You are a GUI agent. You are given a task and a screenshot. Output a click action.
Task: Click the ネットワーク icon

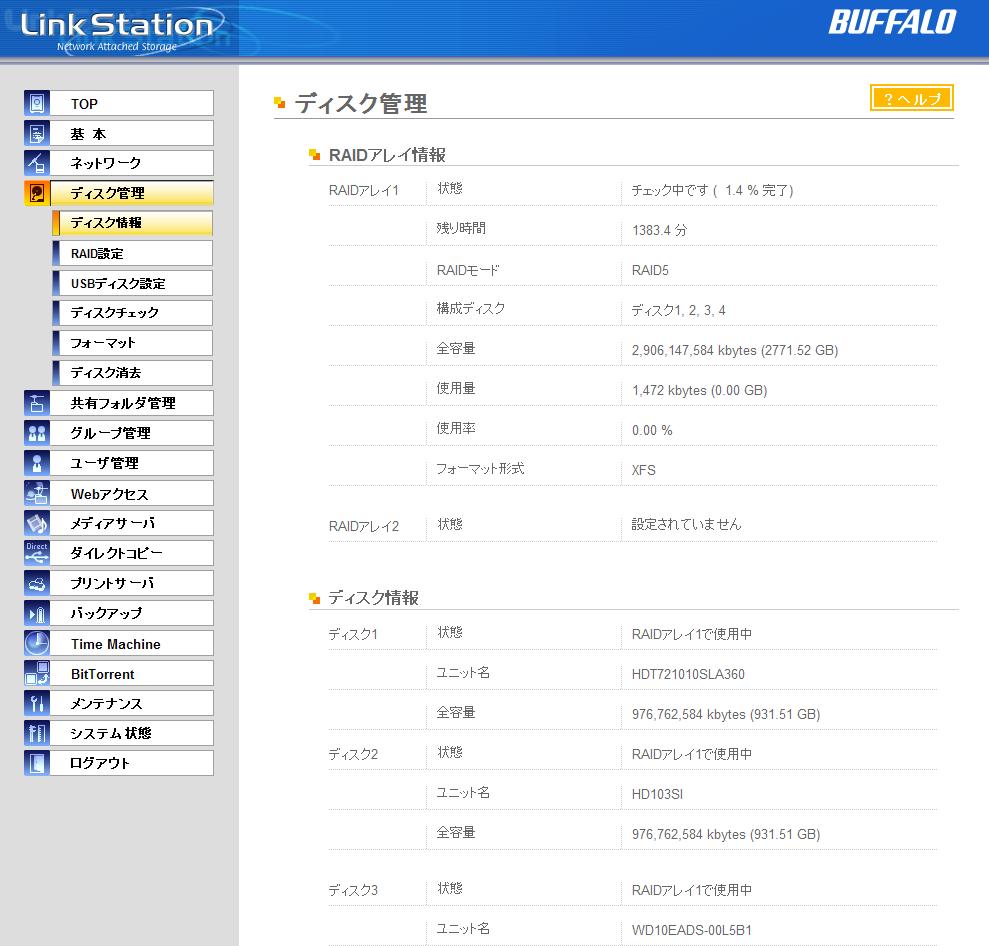[x=37, y=163]
